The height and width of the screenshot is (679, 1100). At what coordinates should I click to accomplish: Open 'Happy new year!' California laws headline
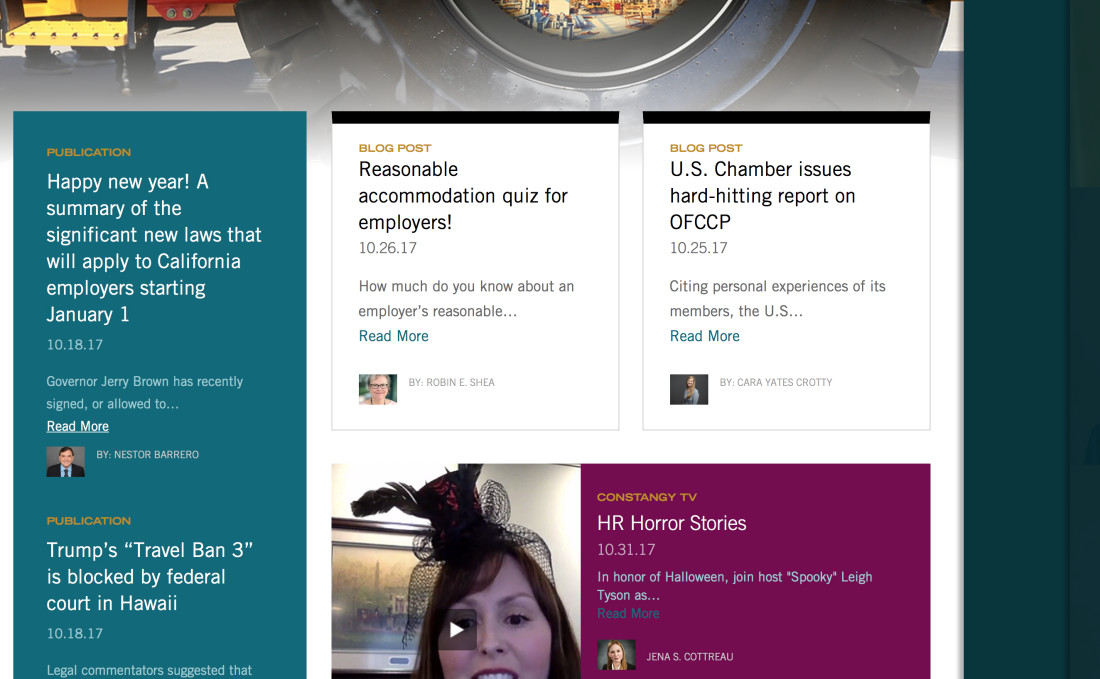(x=154, y=248)
